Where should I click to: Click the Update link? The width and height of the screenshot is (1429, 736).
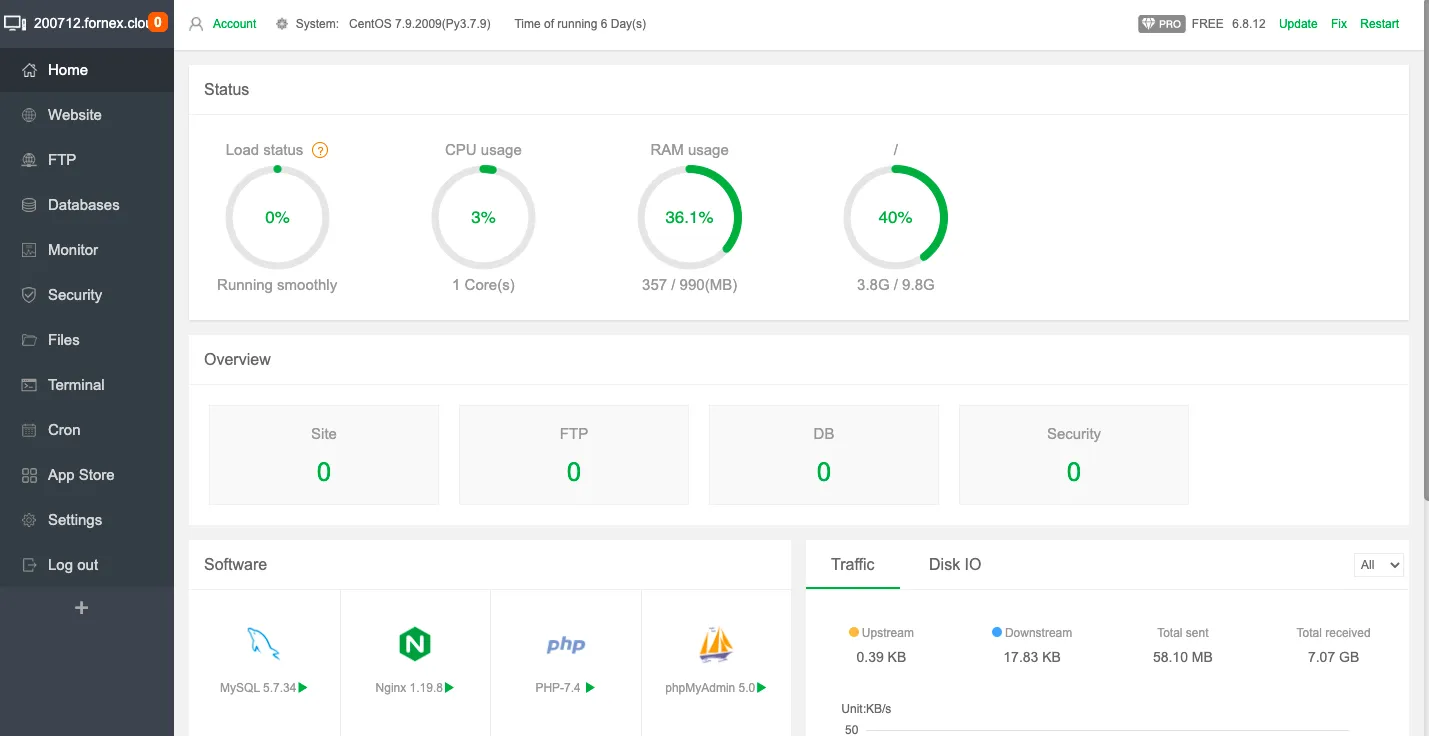(1297, 24)
